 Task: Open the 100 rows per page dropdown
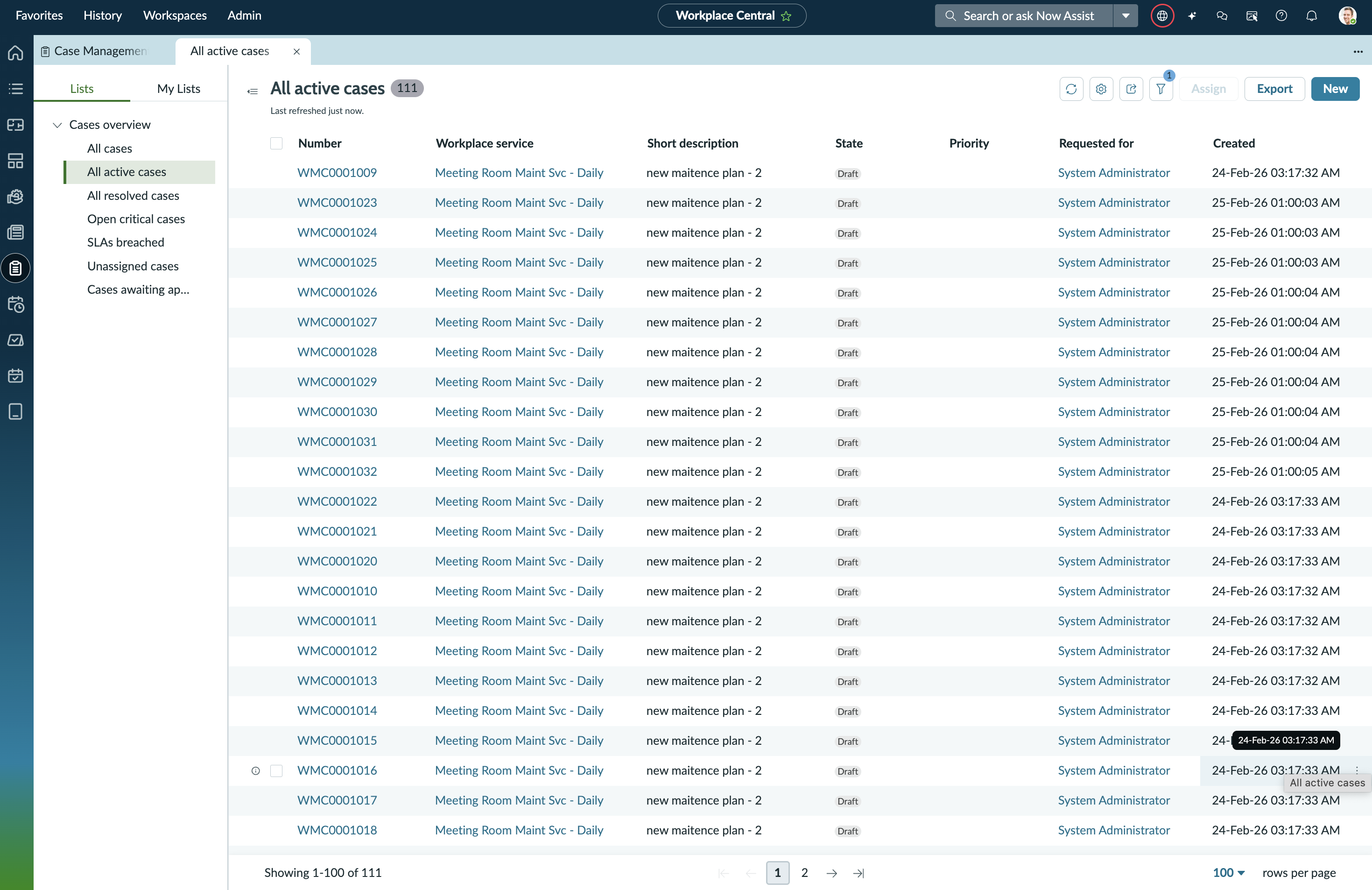pos(1229,873)
